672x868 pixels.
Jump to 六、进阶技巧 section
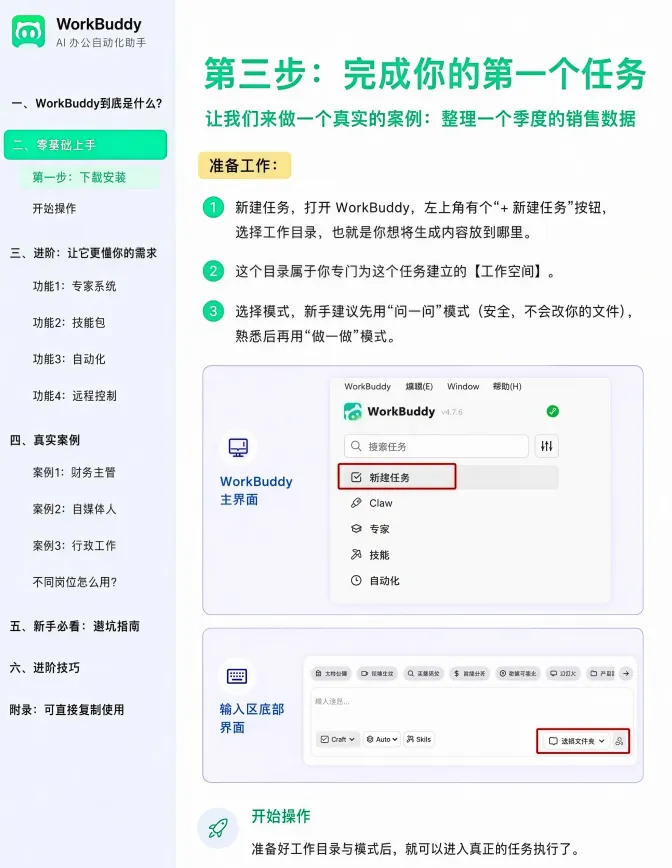click(45, 668)
